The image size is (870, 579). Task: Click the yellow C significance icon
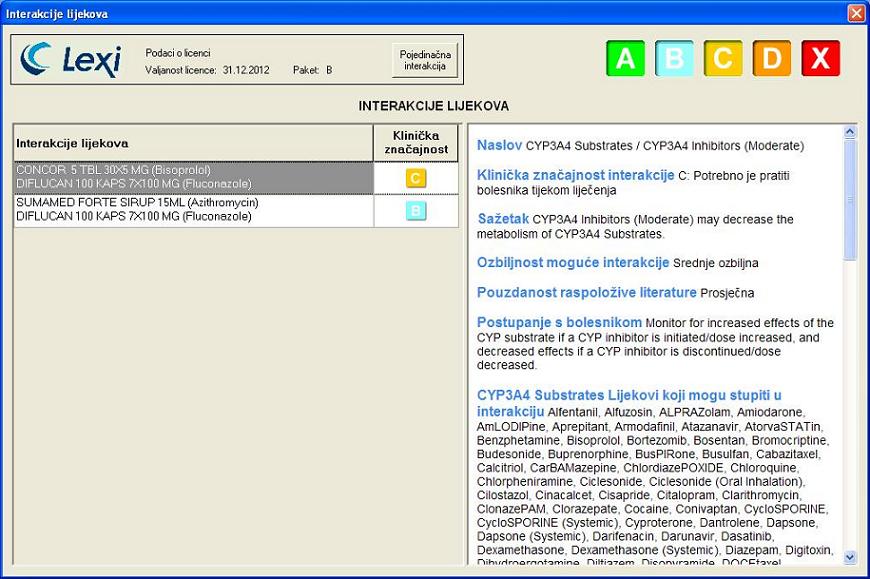[723, 58]
